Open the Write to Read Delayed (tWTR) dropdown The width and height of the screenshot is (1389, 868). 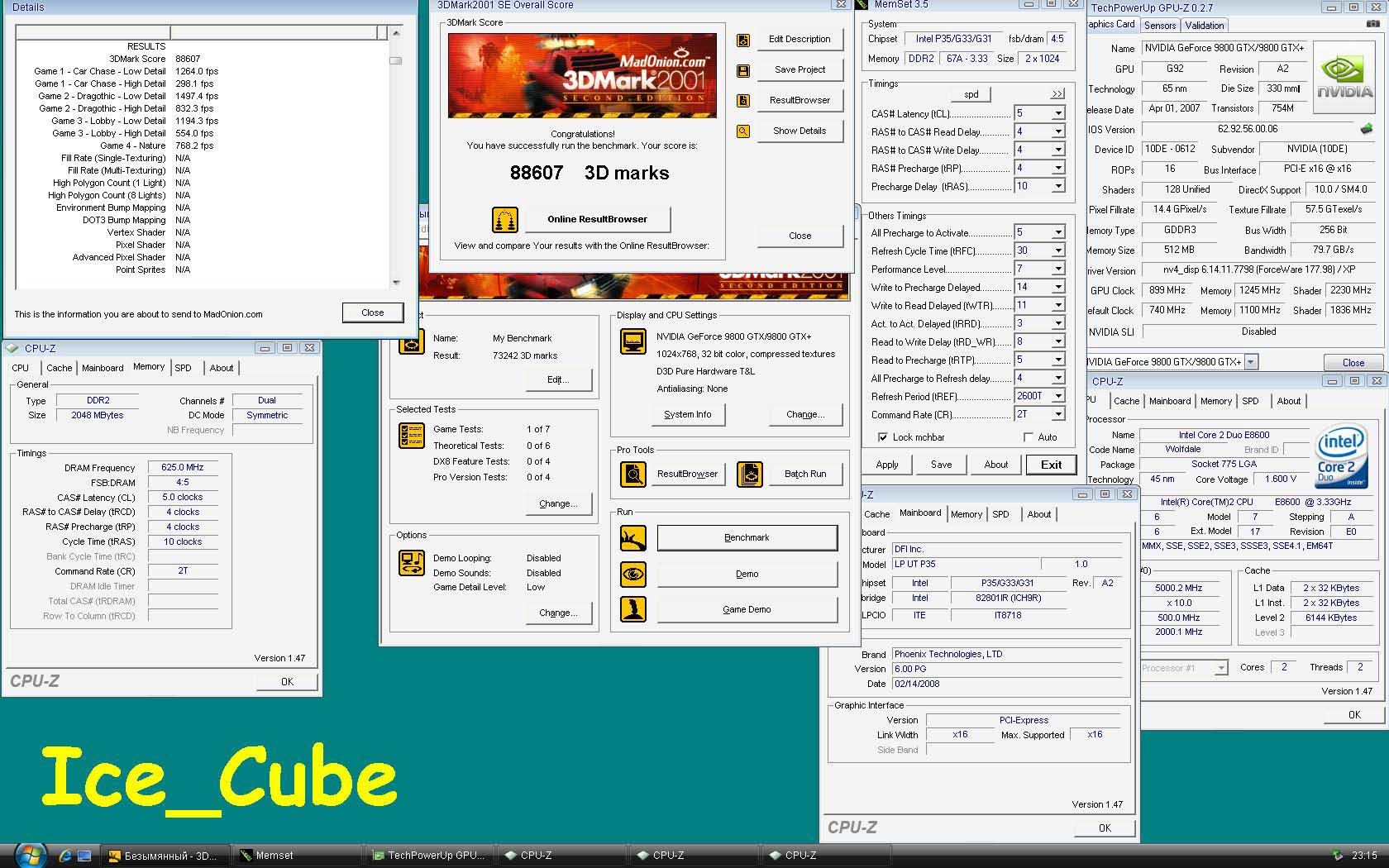1058,305
